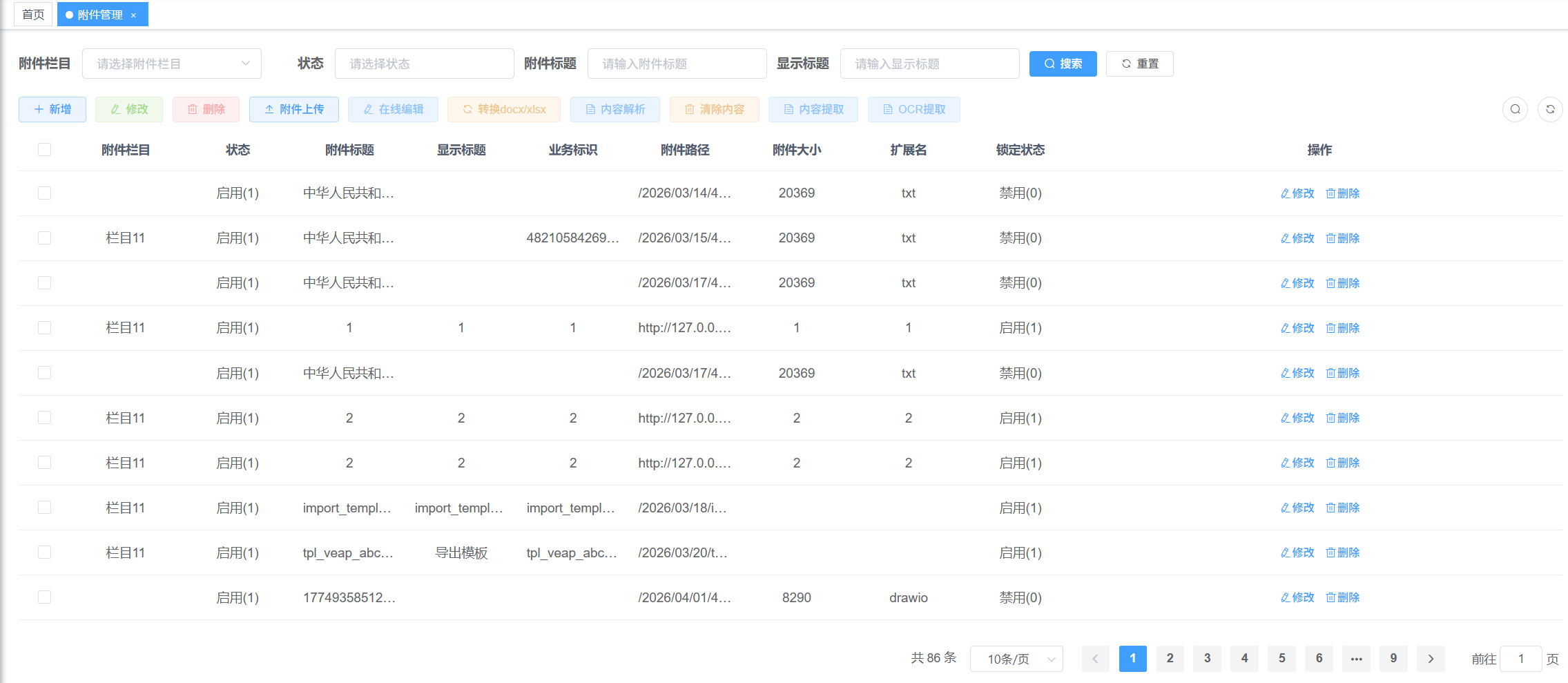Click the 附件上传 upload button
The width and height of the screenshot is (1568, 683).
click(294, 109)
